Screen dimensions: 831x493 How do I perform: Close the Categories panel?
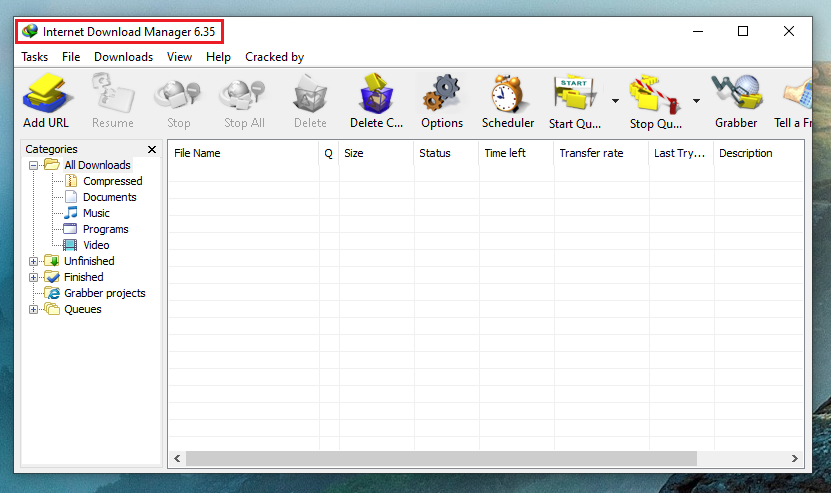[x=152, y=149]
